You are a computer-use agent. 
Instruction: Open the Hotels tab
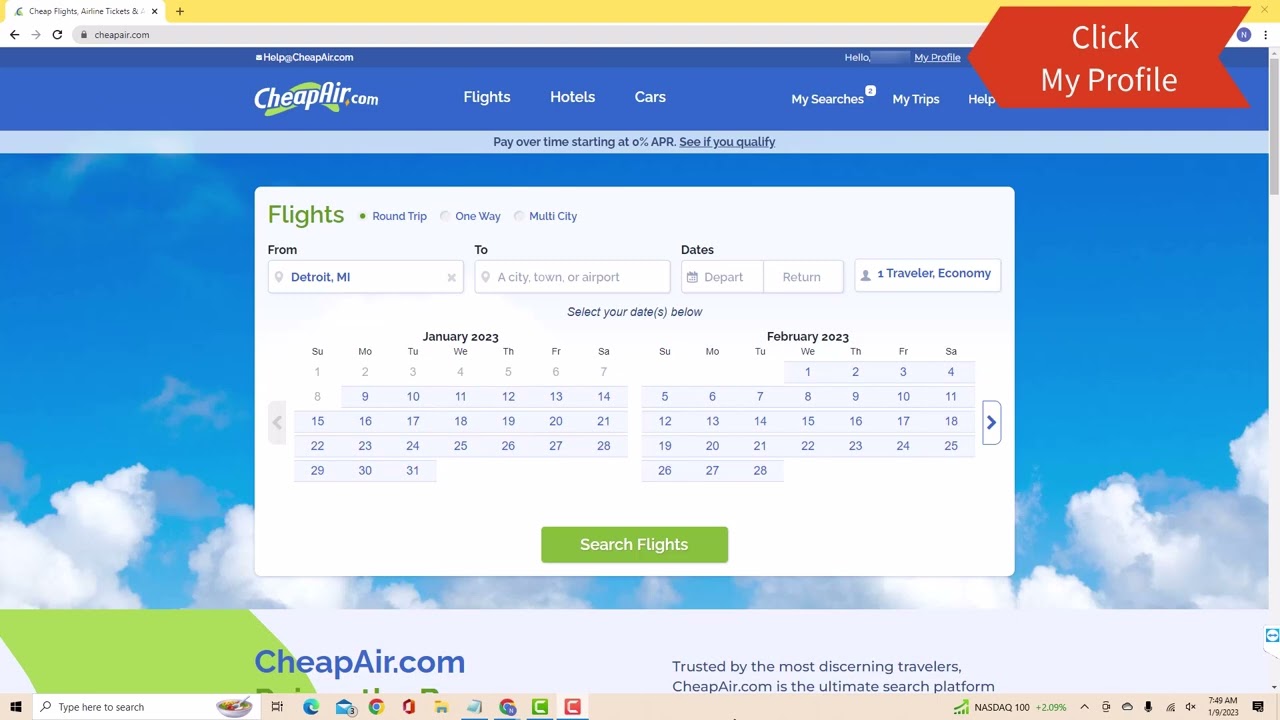pyautogui.click(x=572, y=97)
